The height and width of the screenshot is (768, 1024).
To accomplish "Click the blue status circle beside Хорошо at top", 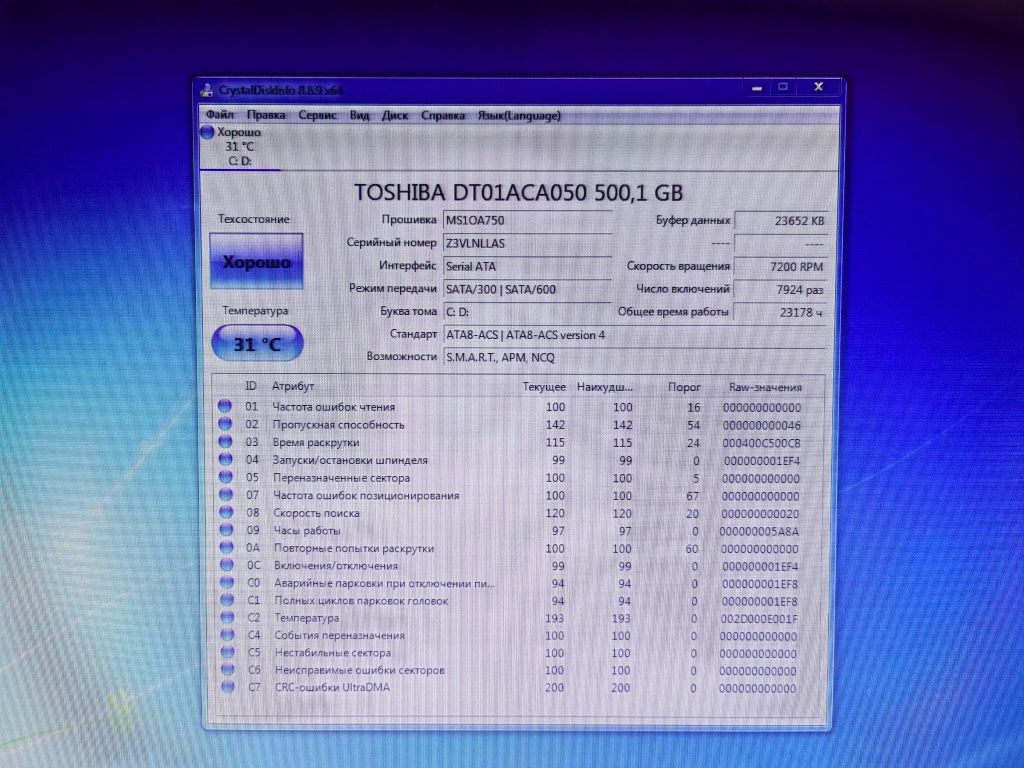I will click(208, 133).
